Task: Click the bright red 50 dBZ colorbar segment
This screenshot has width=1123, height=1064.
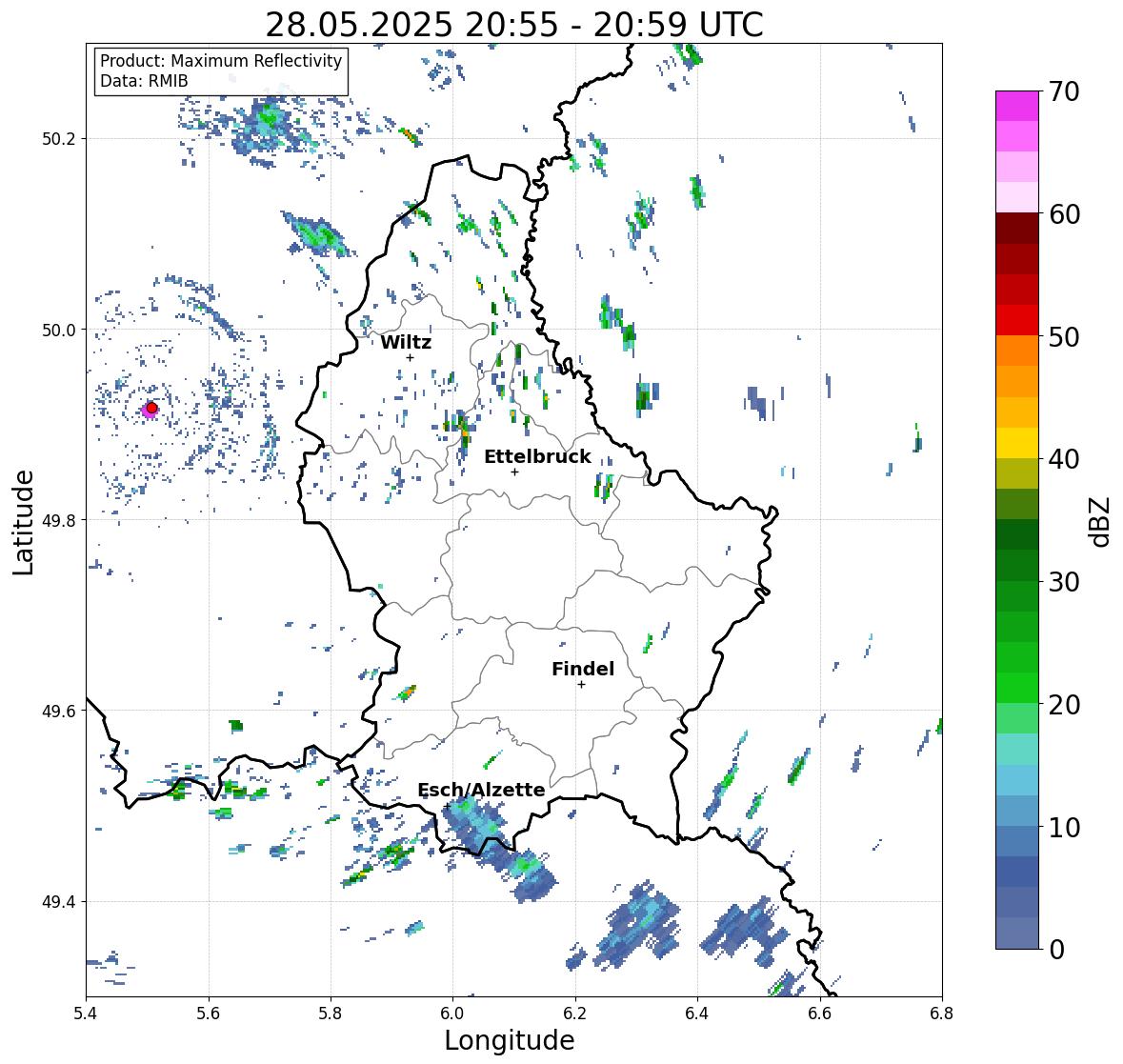Action: (1017, 320)
